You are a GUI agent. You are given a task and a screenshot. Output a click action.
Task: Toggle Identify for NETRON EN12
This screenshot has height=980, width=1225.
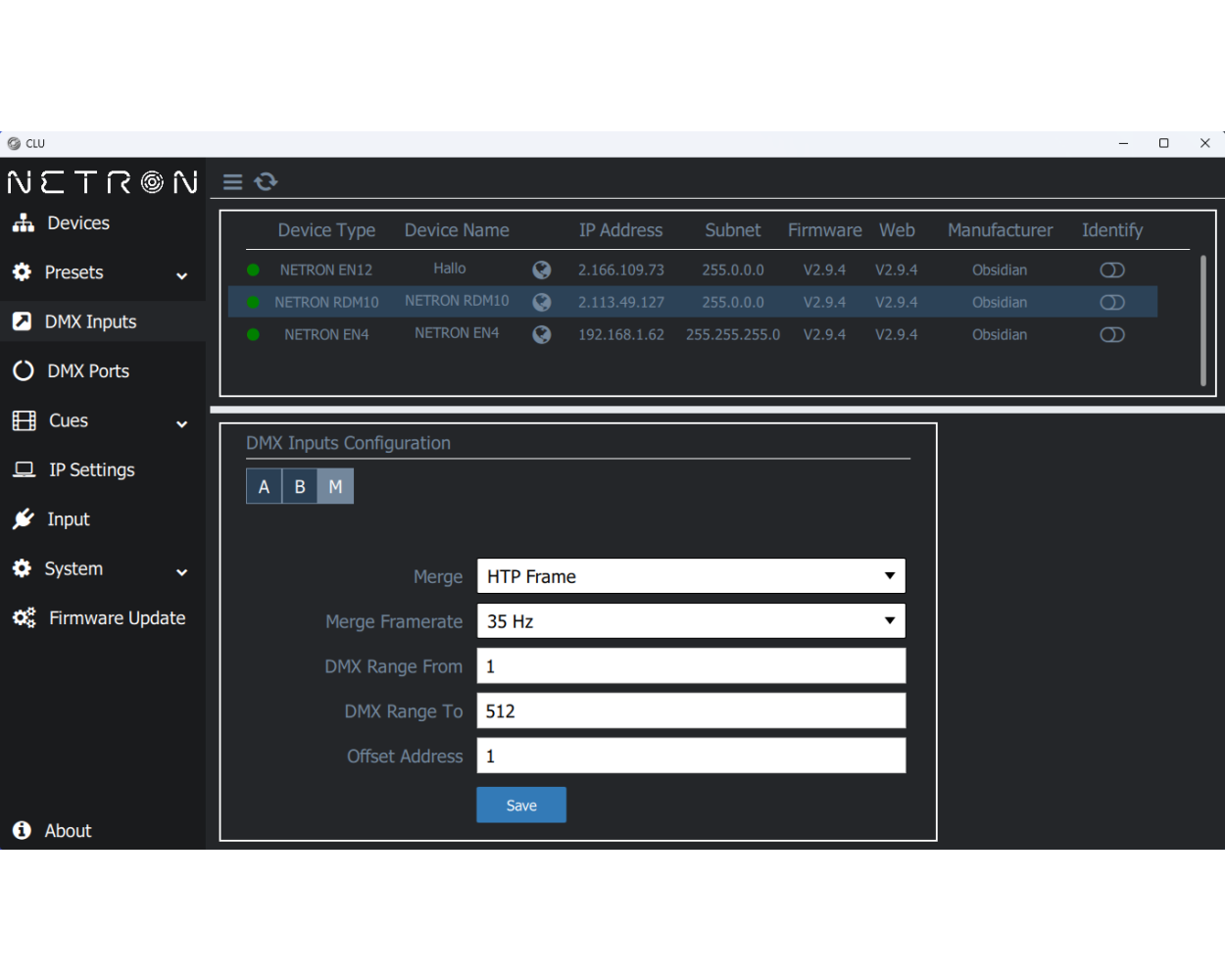[1112, 269]
